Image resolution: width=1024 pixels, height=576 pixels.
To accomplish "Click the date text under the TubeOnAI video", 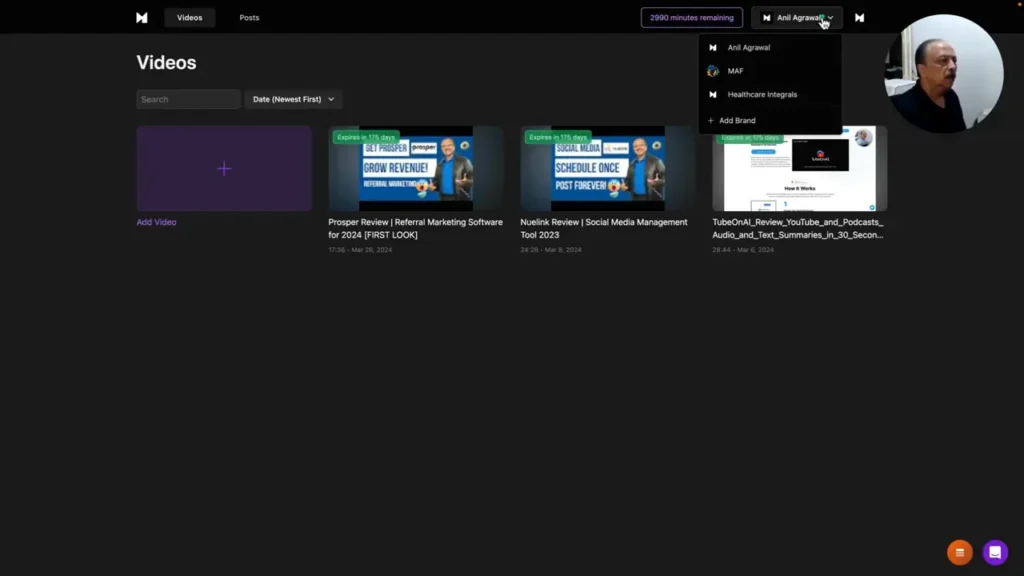I will click(x=743, y=249).
